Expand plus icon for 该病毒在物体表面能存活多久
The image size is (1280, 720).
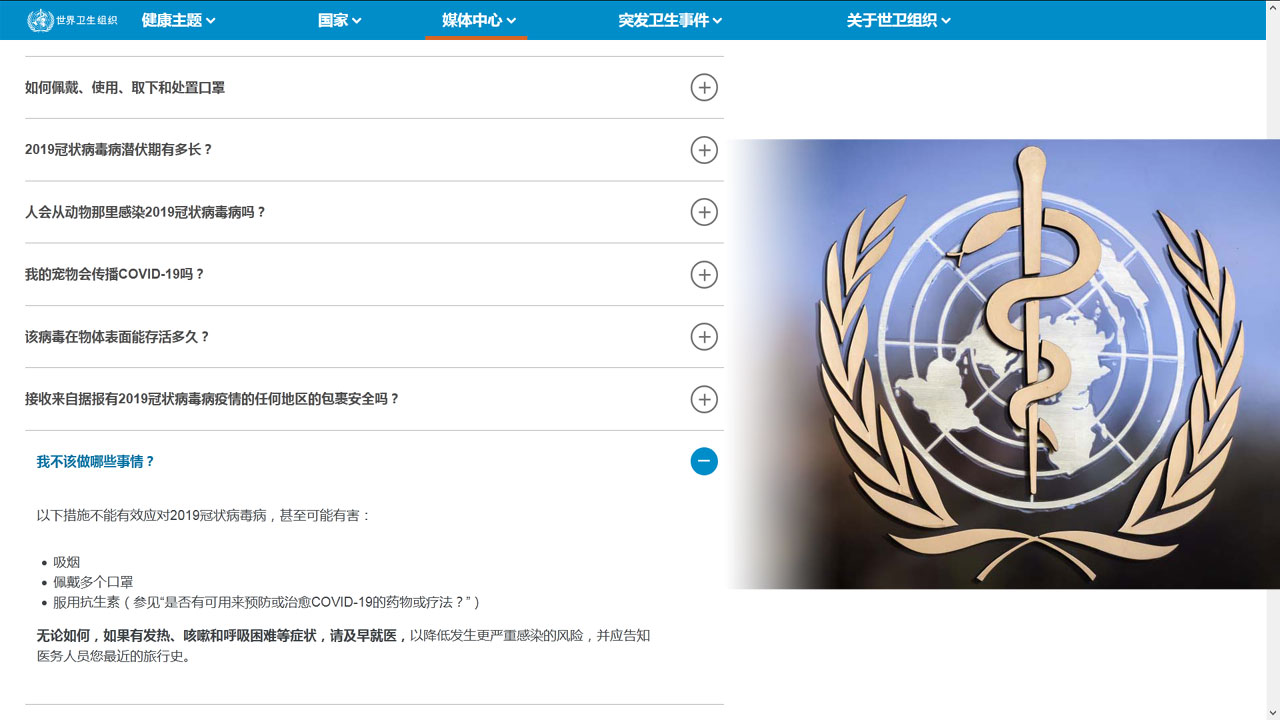(704, 337)
